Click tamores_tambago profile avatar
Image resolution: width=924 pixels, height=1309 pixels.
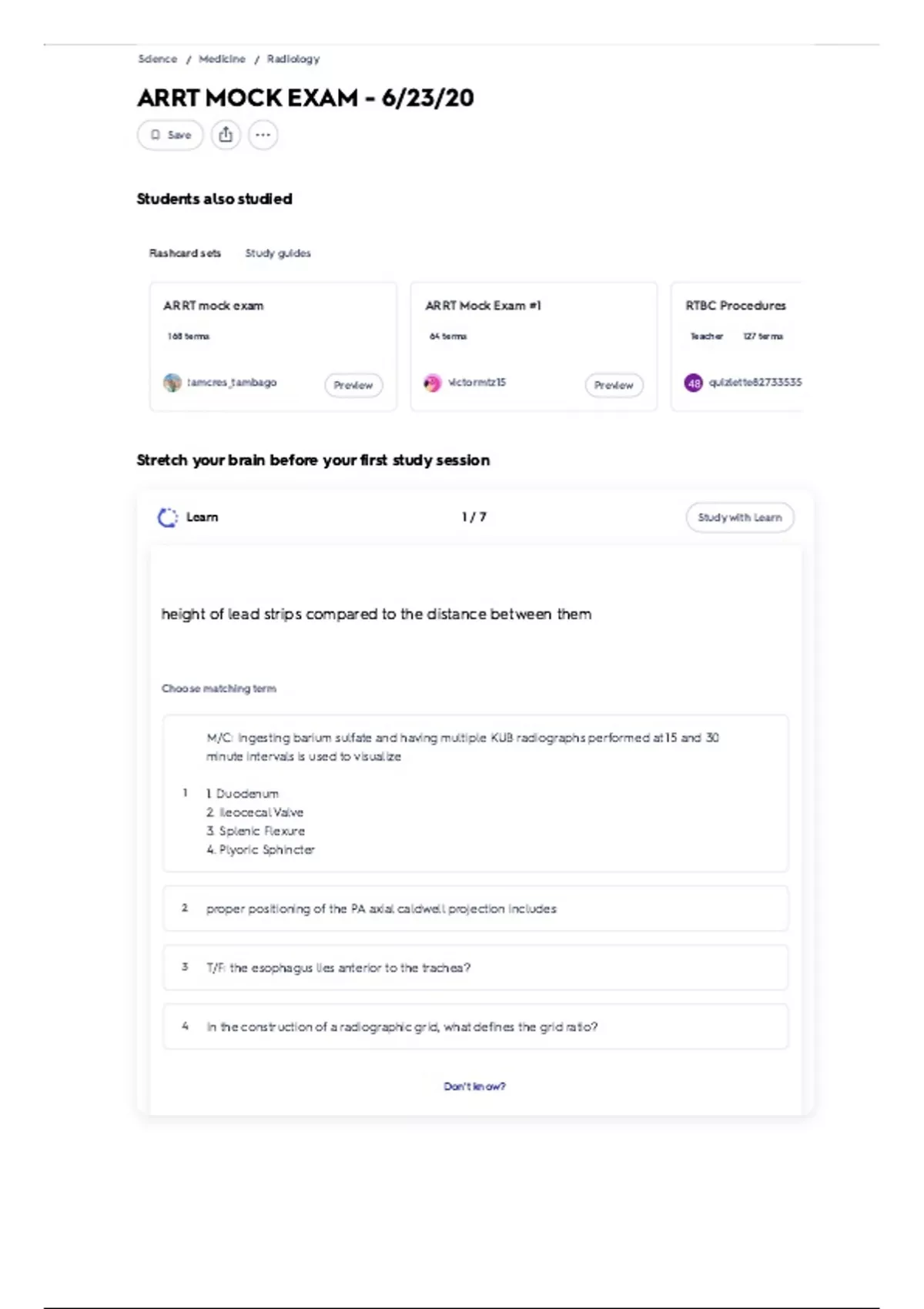172,383
